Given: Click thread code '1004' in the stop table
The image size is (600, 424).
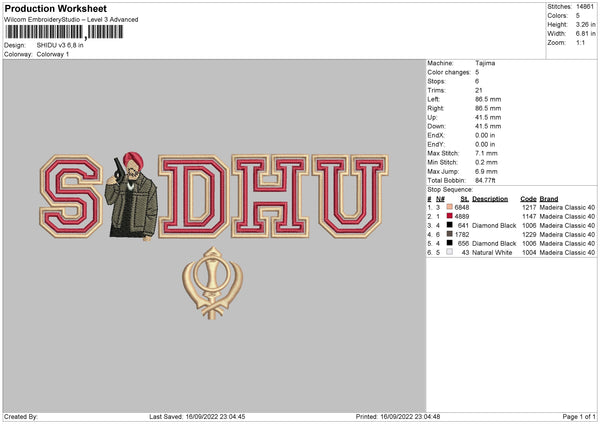Looking at the screenshot, I should (x=529, y=253).
